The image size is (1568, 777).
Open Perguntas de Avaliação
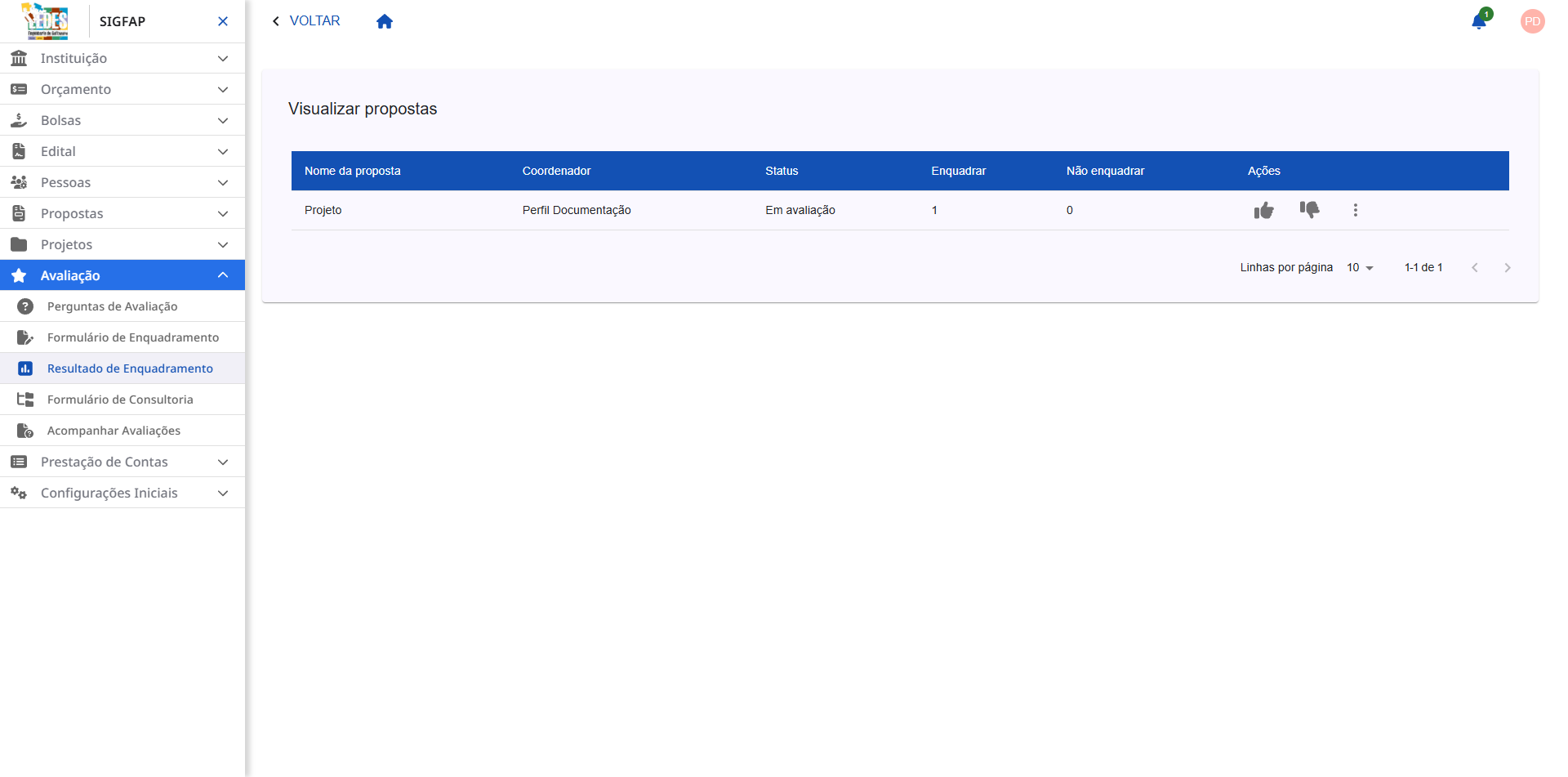(112, 306)
